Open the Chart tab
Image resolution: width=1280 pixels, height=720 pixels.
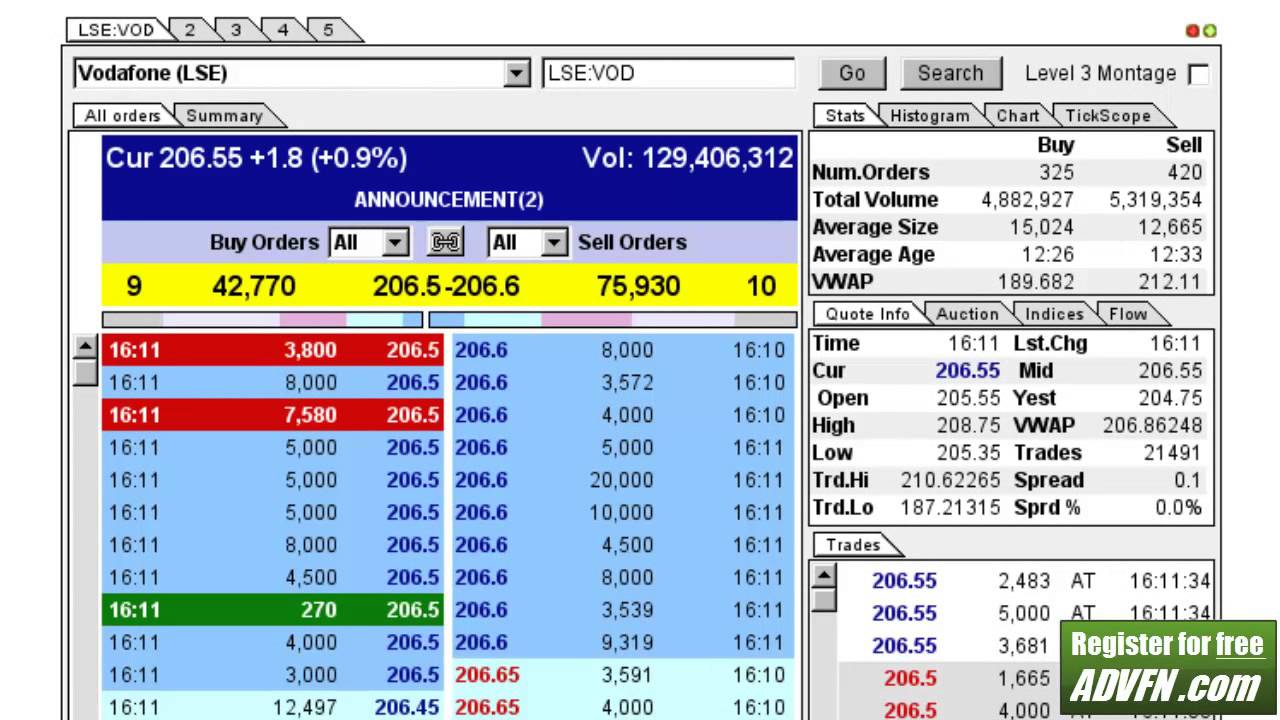[1018, 116]
